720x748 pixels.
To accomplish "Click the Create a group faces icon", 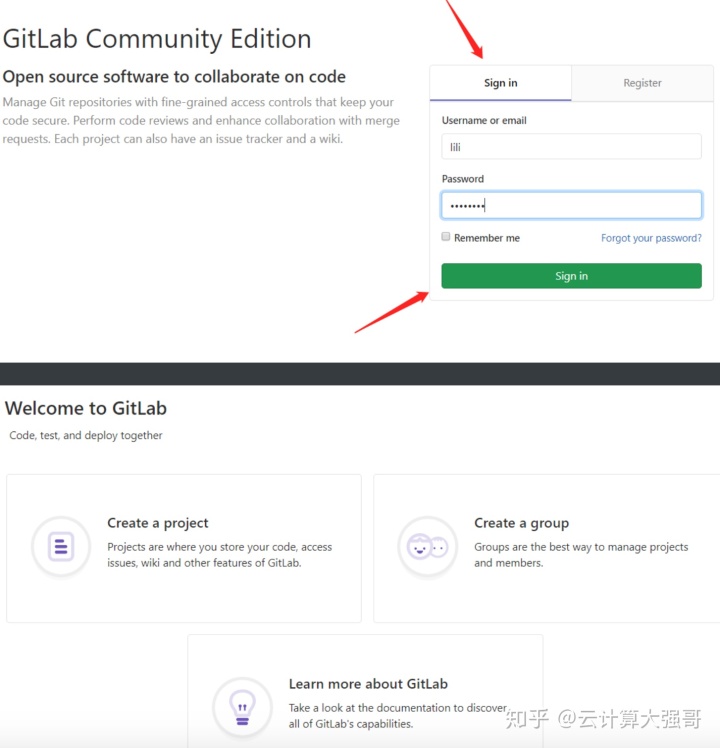I will pyautogui.click(x=428, y=546).
